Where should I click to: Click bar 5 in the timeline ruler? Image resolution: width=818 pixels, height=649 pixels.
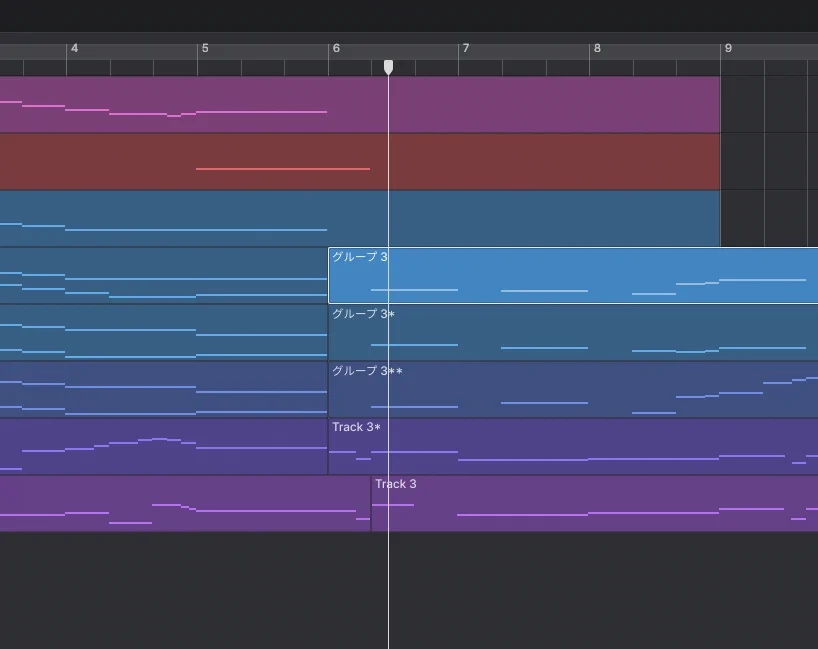[x=205, y=49]
